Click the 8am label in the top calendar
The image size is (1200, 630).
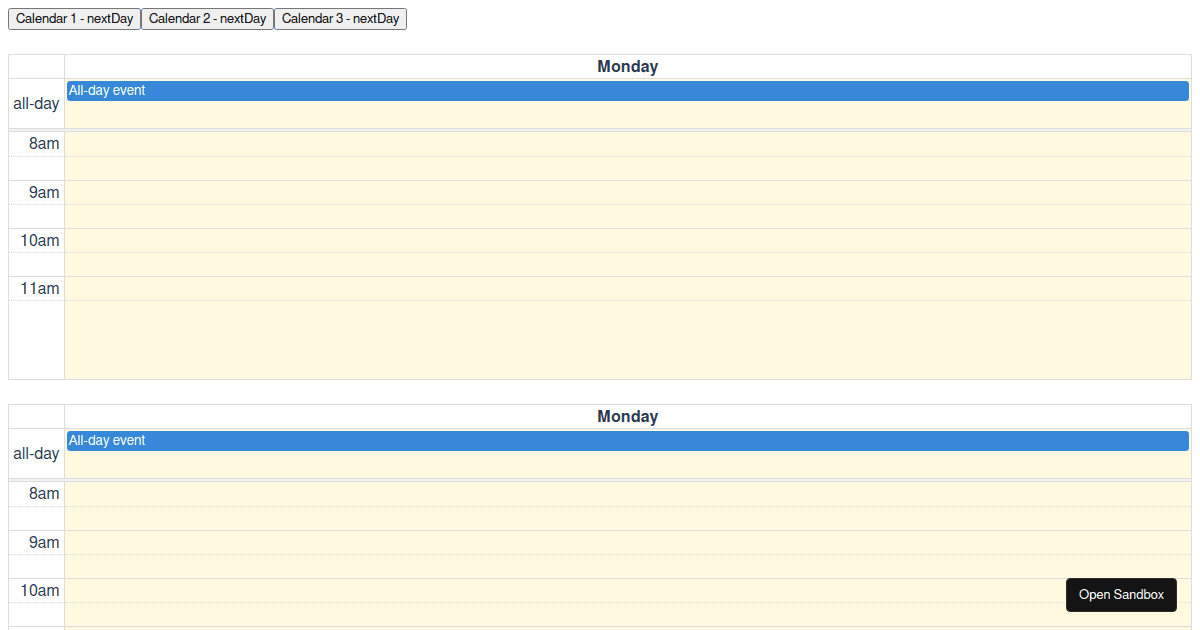pyautogui.click(x=44, y=144)
